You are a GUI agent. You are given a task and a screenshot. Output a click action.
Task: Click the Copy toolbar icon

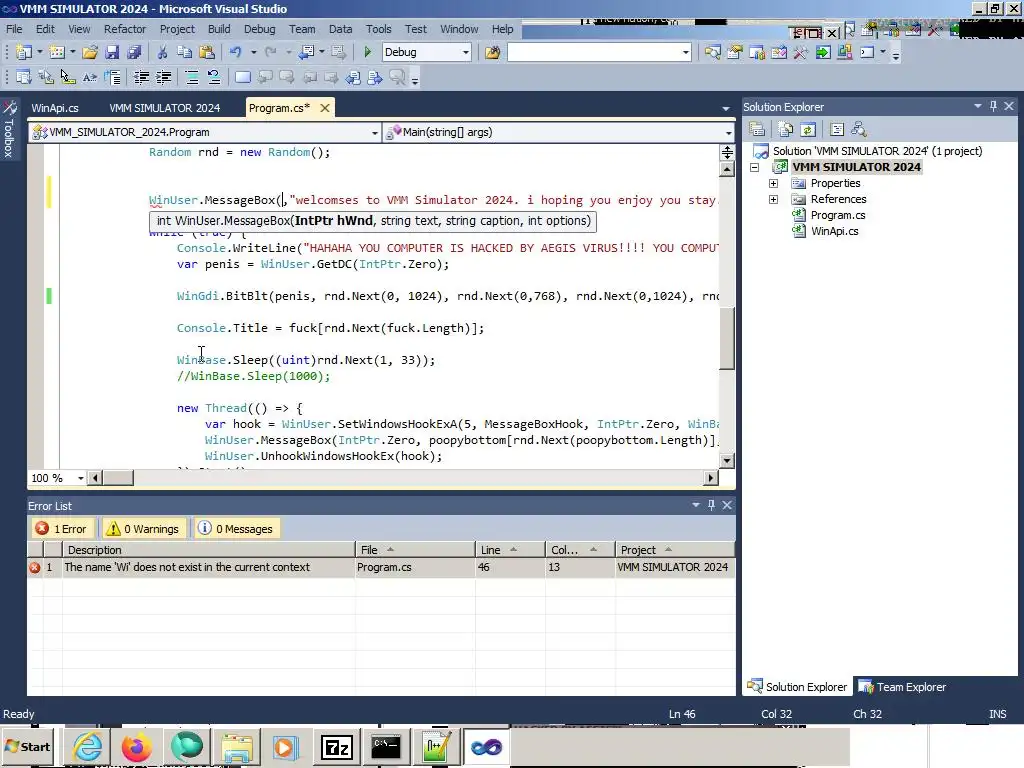184,52
